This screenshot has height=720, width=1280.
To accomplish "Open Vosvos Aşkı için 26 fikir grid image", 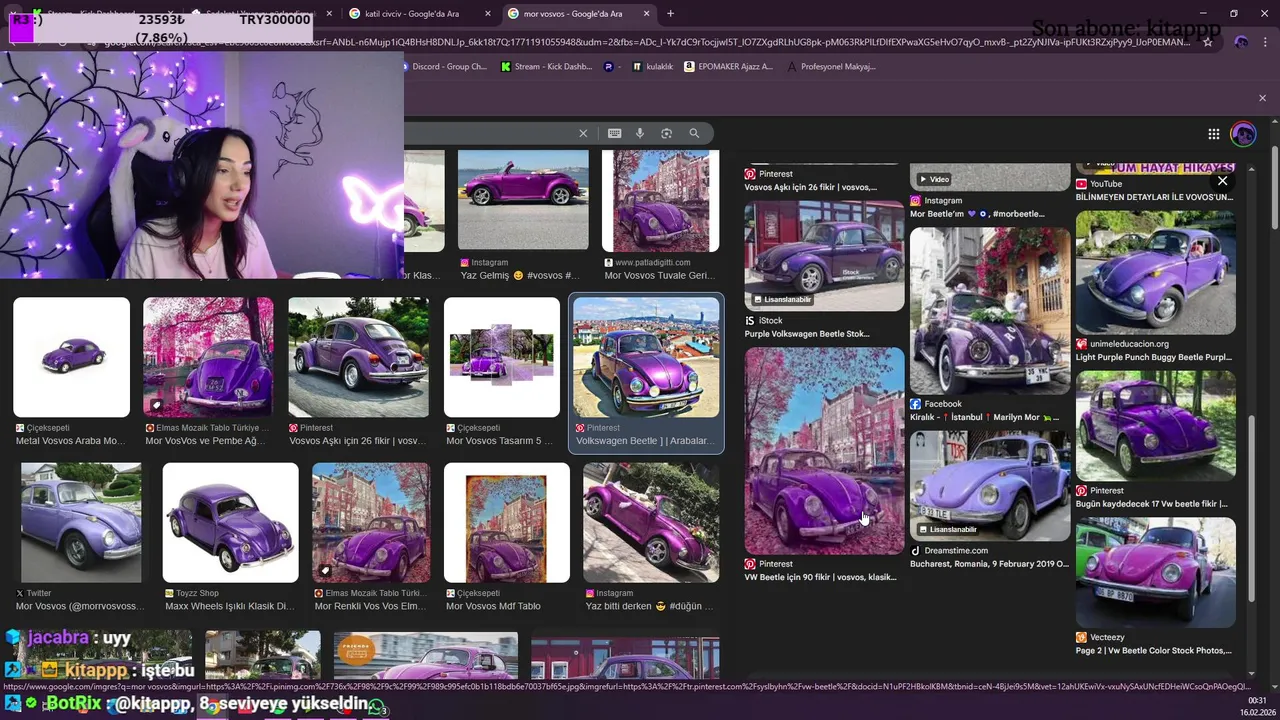I will click(359, 357).
